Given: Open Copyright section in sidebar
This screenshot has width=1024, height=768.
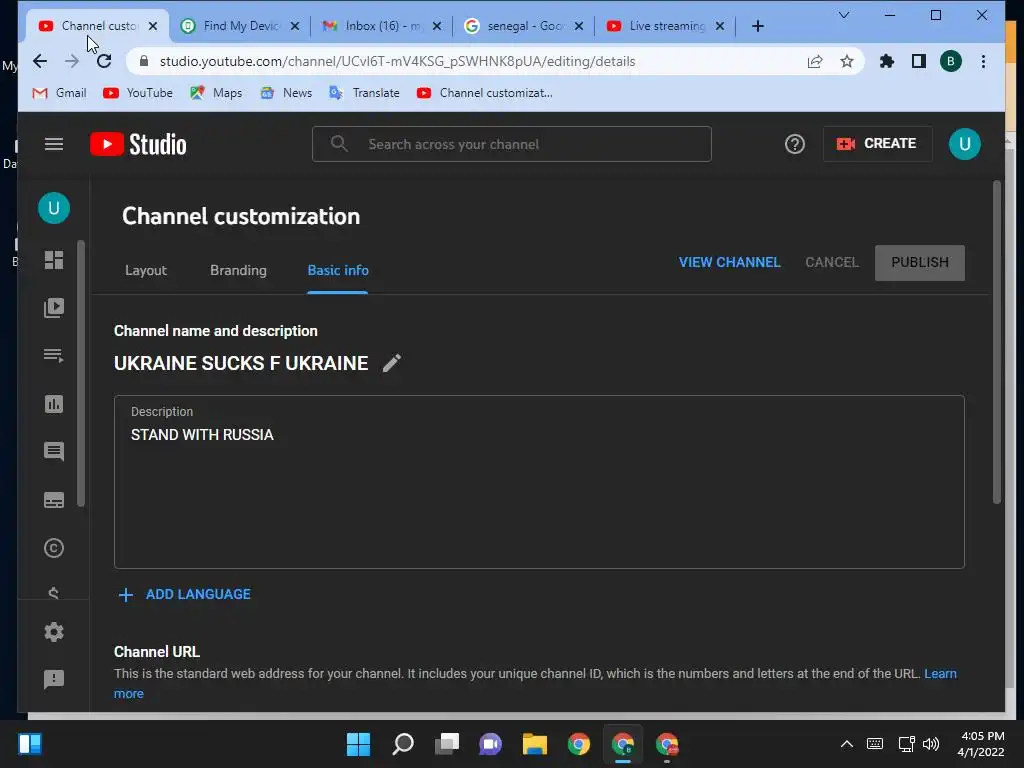Looking at the screenshot, I should (54, 548).
